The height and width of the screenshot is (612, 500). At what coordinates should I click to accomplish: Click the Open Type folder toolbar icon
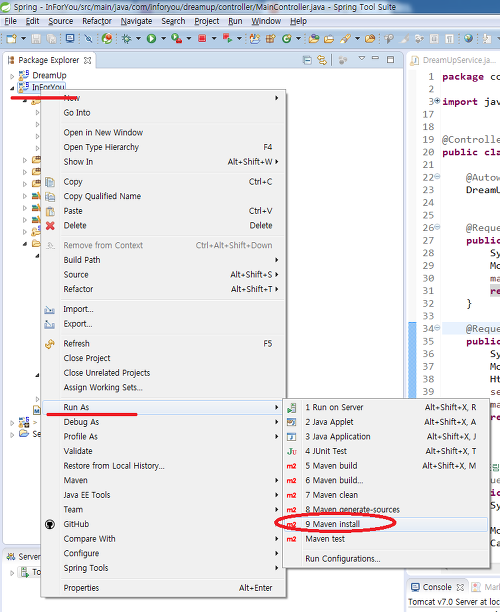(314, 38)
